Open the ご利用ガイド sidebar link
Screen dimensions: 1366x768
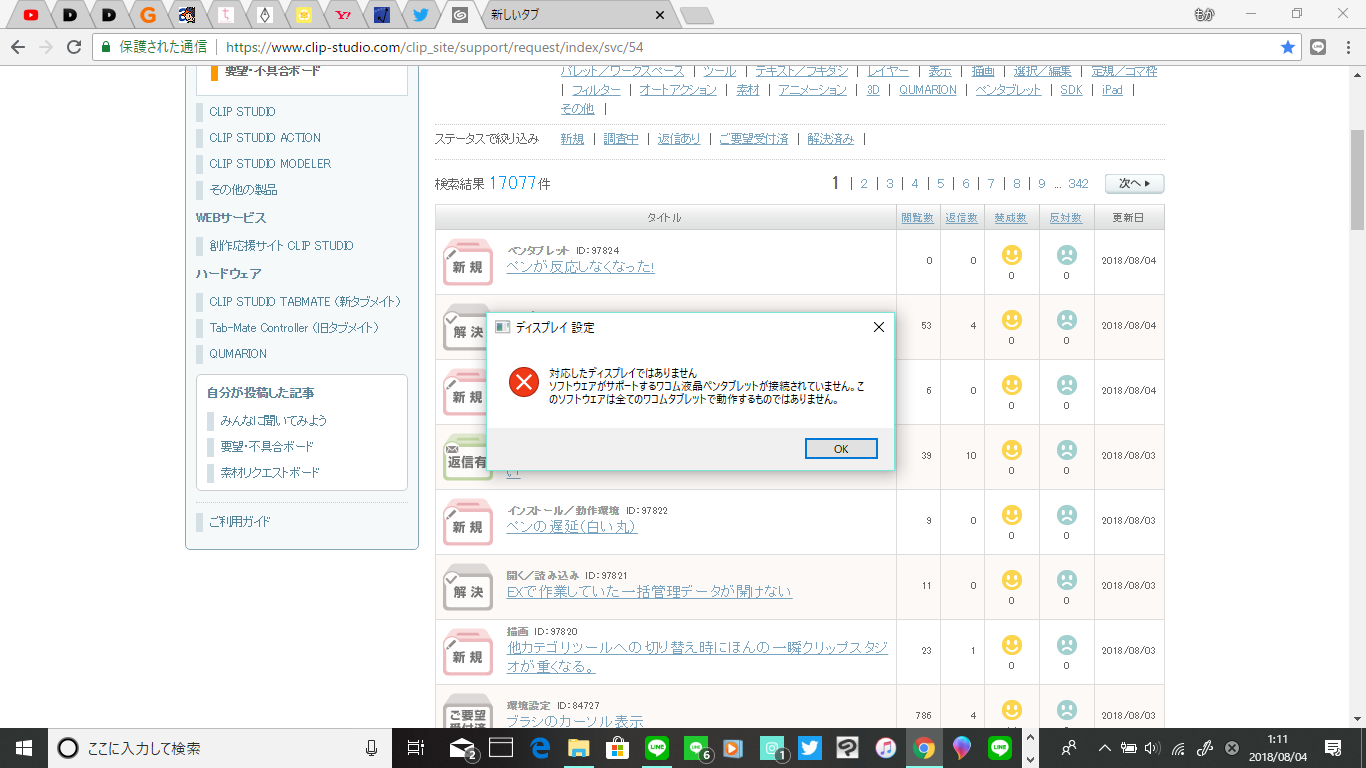[239, 522]
